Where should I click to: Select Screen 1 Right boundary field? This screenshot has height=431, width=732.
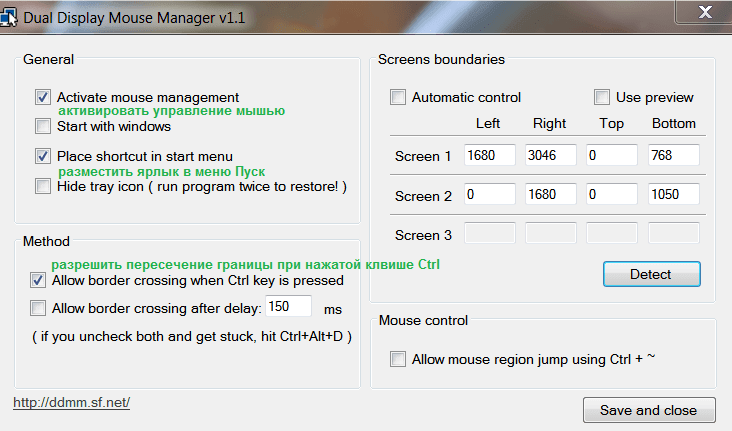click(x=550, y=156)
